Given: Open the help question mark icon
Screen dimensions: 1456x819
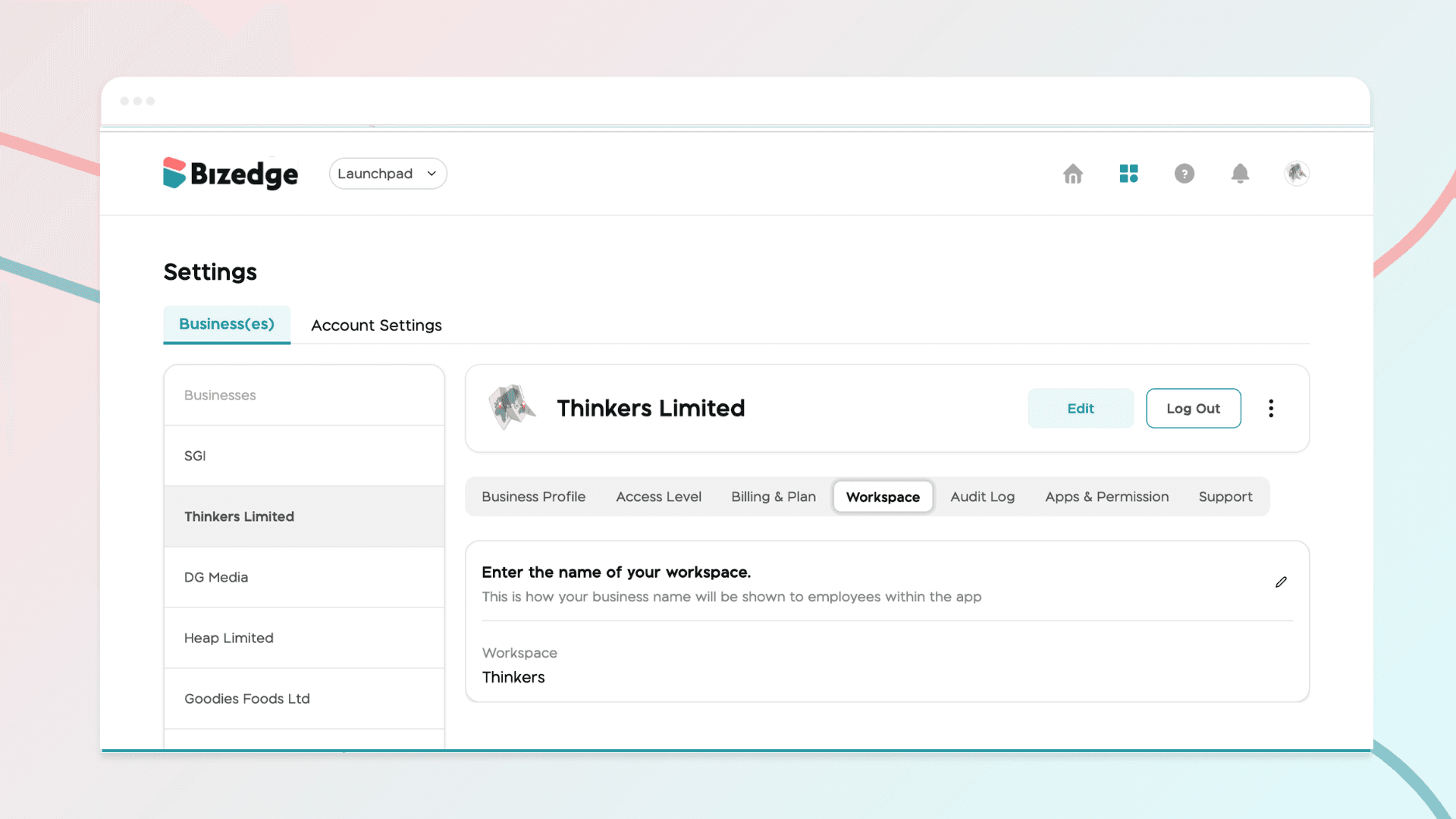Looking at the screenshot, I should point(1184,174).
